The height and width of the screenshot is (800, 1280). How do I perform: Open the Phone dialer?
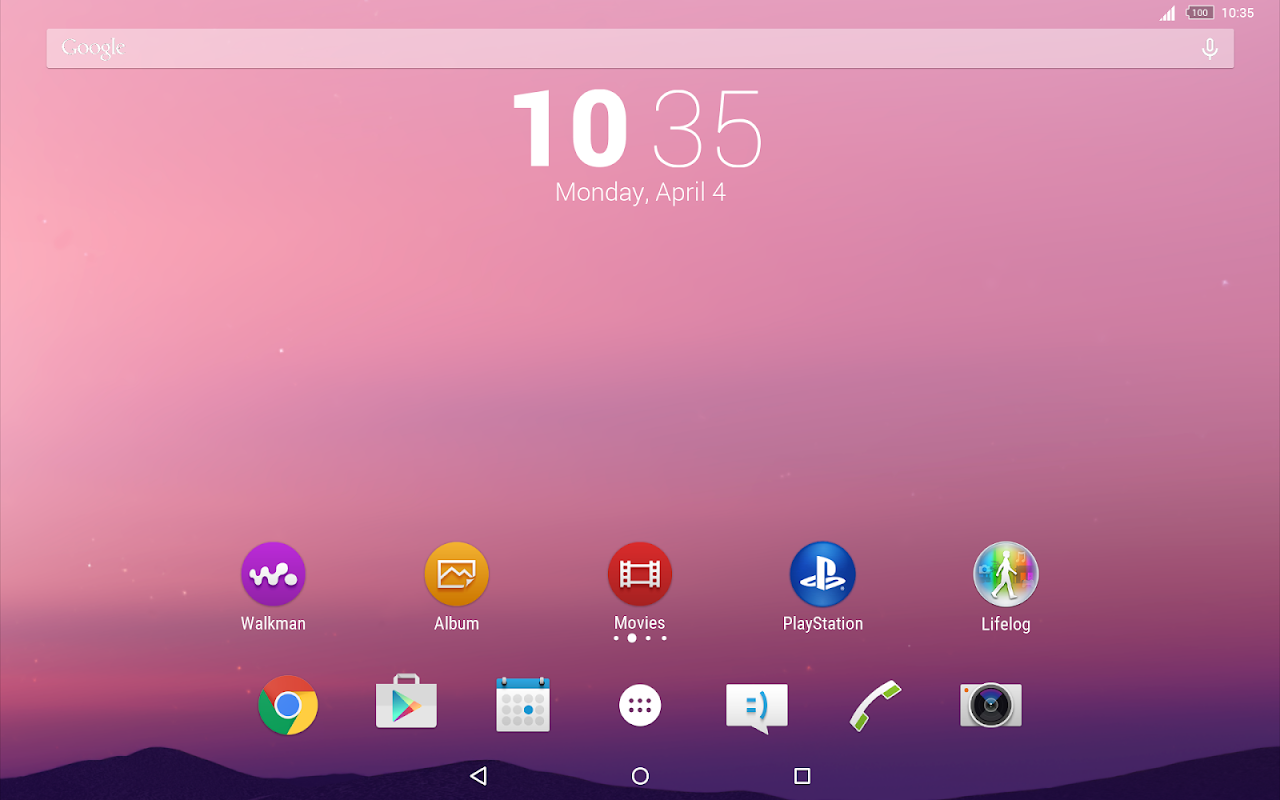click(875, 706)
